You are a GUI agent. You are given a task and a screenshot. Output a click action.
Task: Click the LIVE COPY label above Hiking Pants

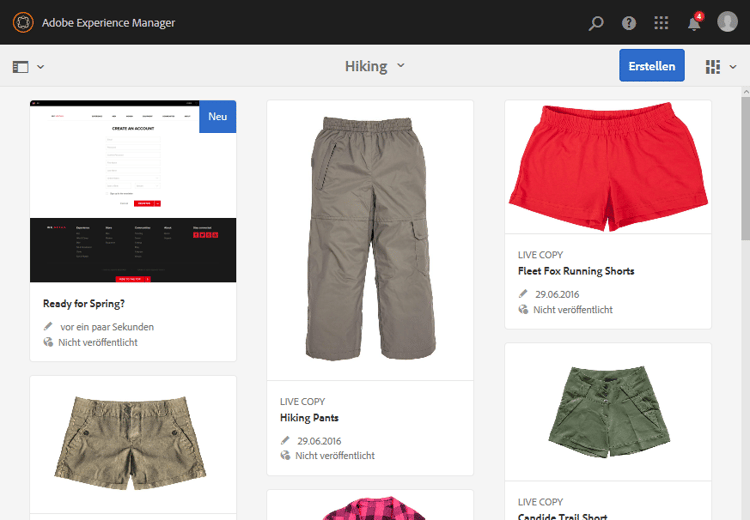(302, 401)
